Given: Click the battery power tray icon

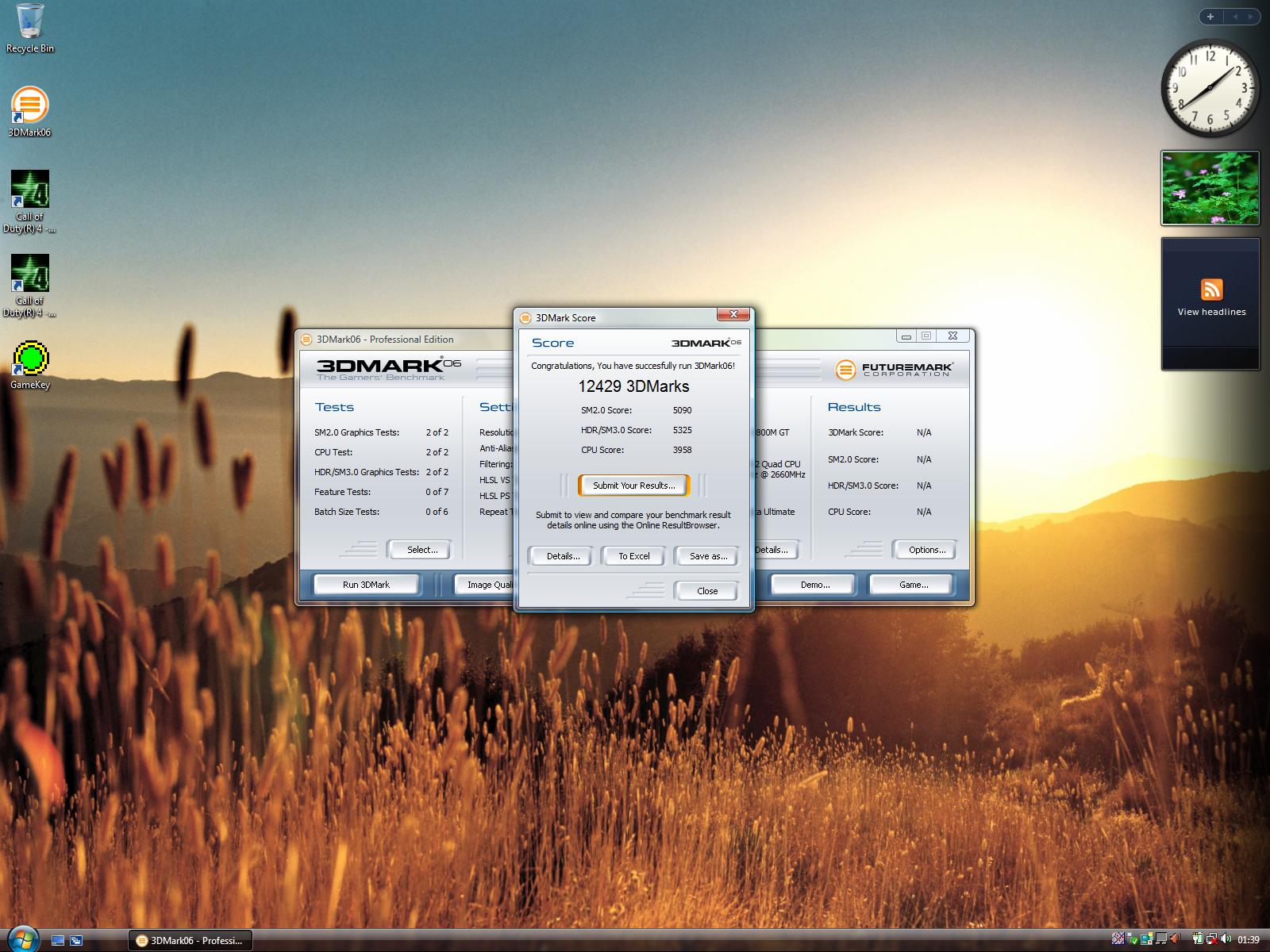Looking at the screenshot, I should (1198, 939).
